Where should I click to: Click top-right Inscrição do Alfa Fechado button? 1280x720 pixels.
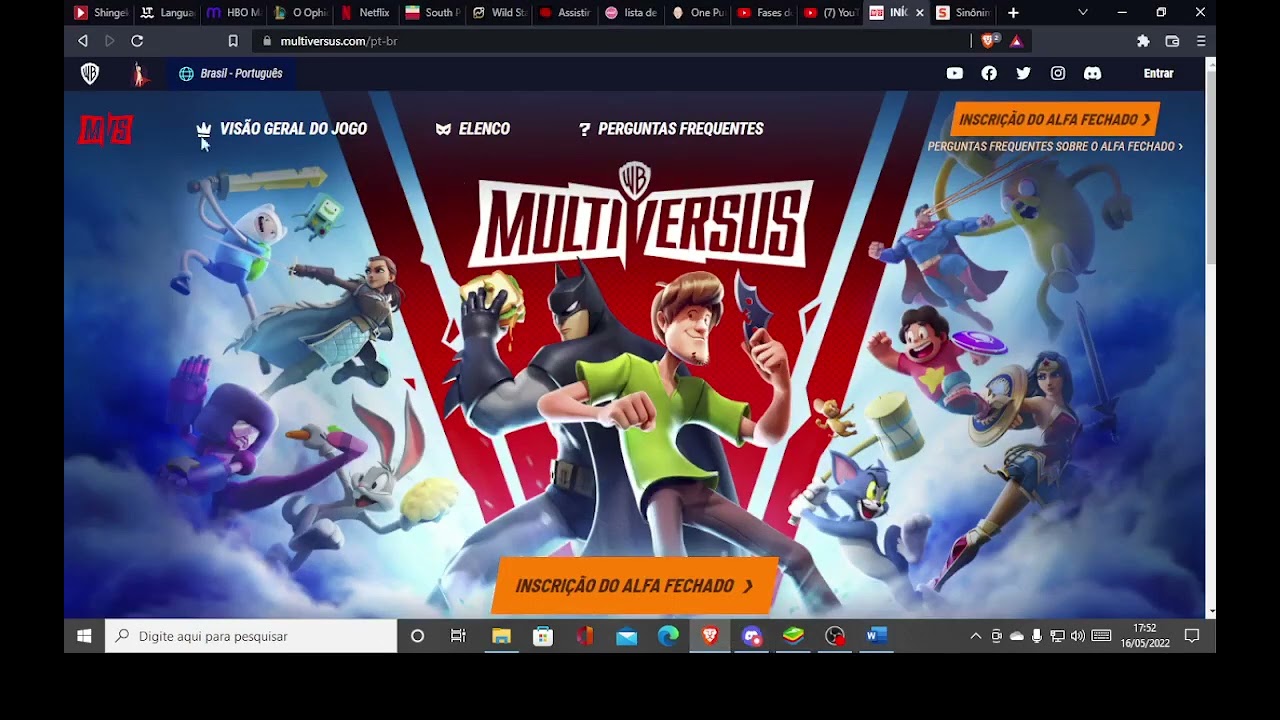point(1055,119)
